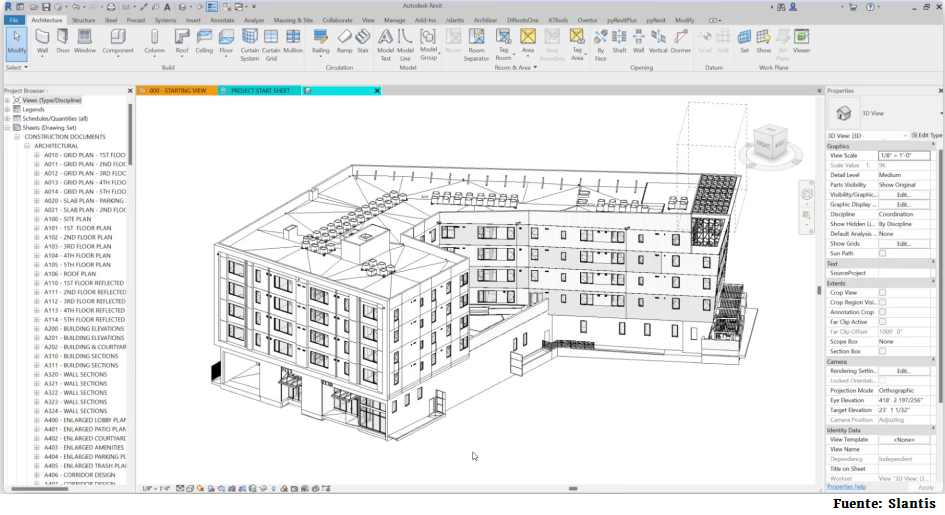Image resolution: width=945 pixels, height=515 pixels.
Task: Collapse the Sheets (Drawing Set) node
Action: (8, 128)
